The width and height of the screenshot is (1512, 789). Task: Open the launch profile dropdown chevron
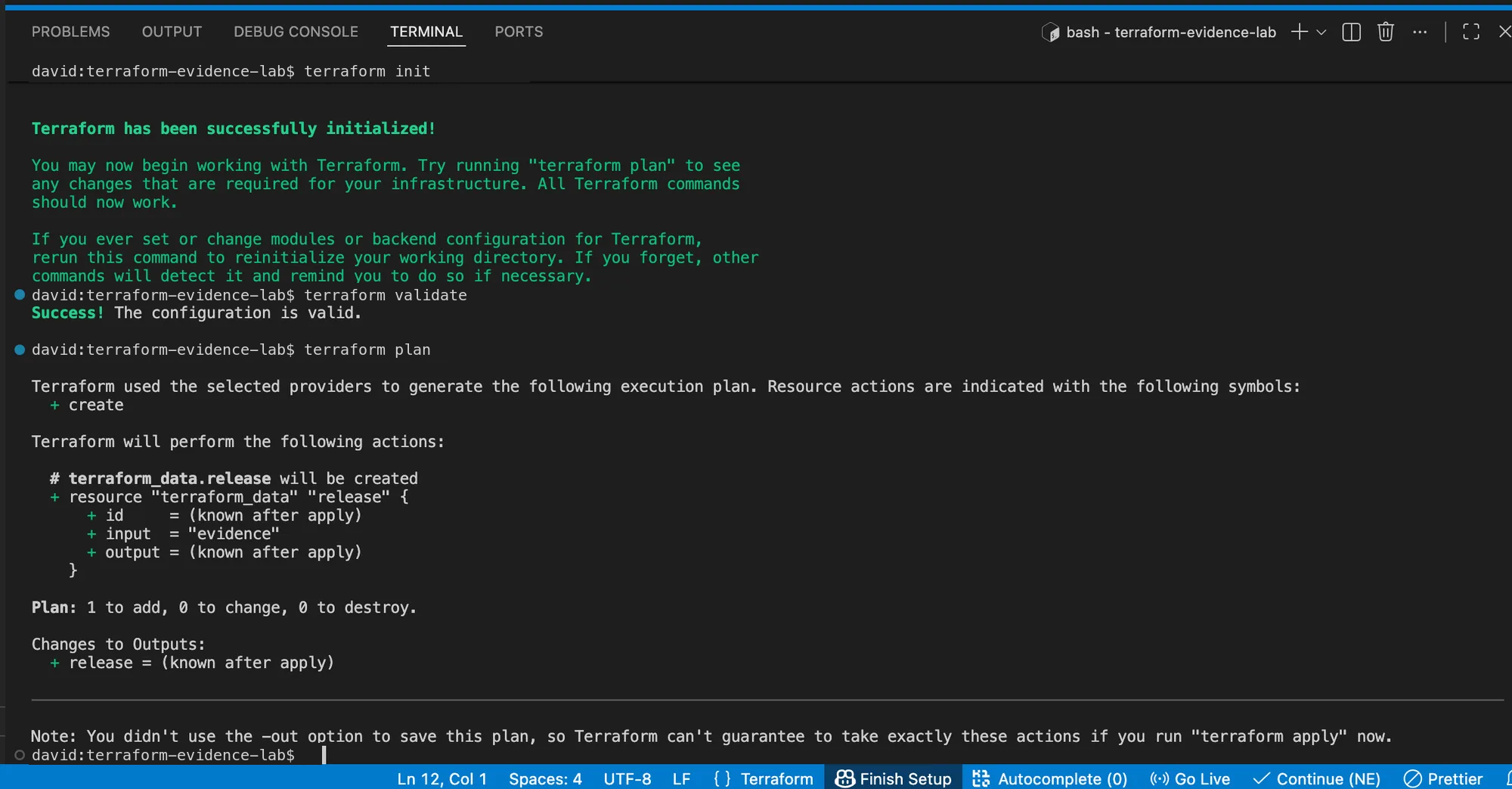(1321, 32)
